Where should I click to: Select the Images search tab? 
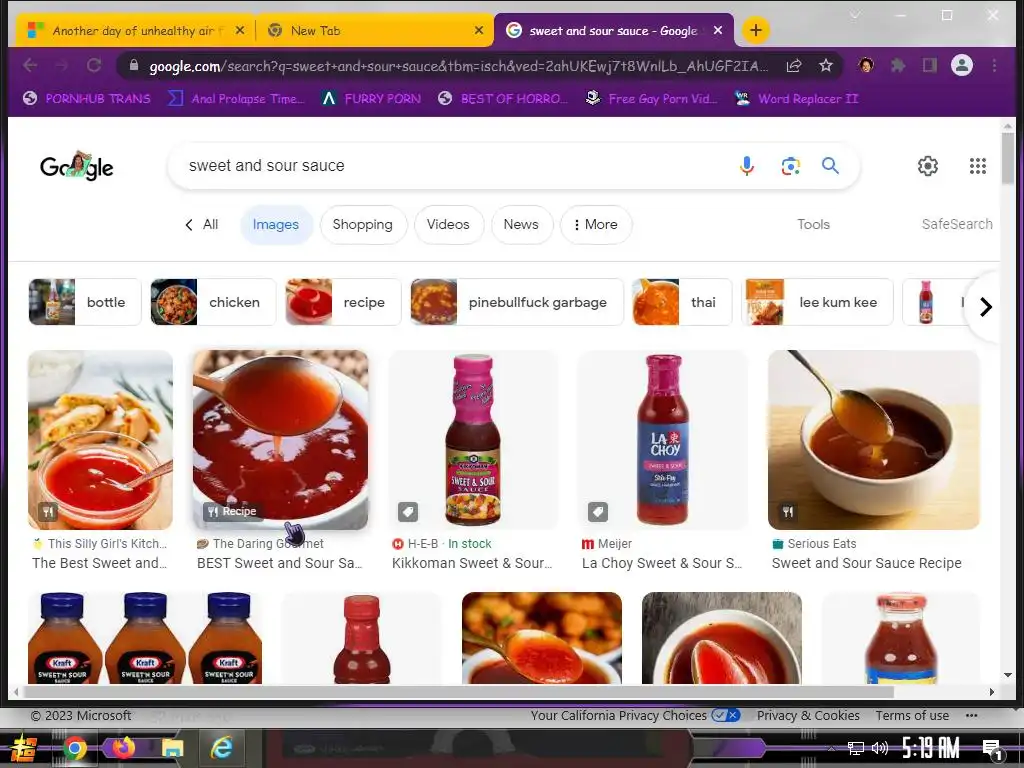tap(276, 225)
